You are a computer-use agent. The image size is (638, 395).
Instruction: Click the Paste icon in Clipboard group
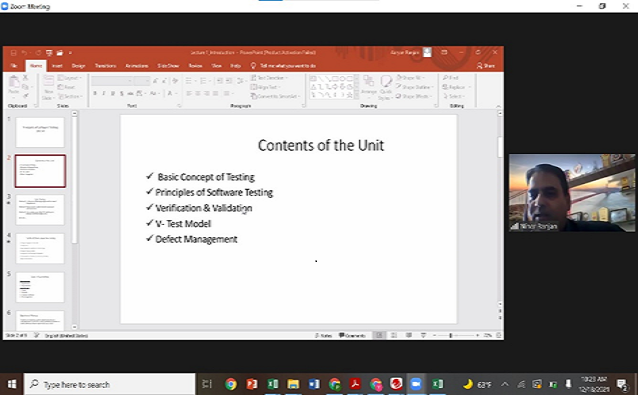14,85
